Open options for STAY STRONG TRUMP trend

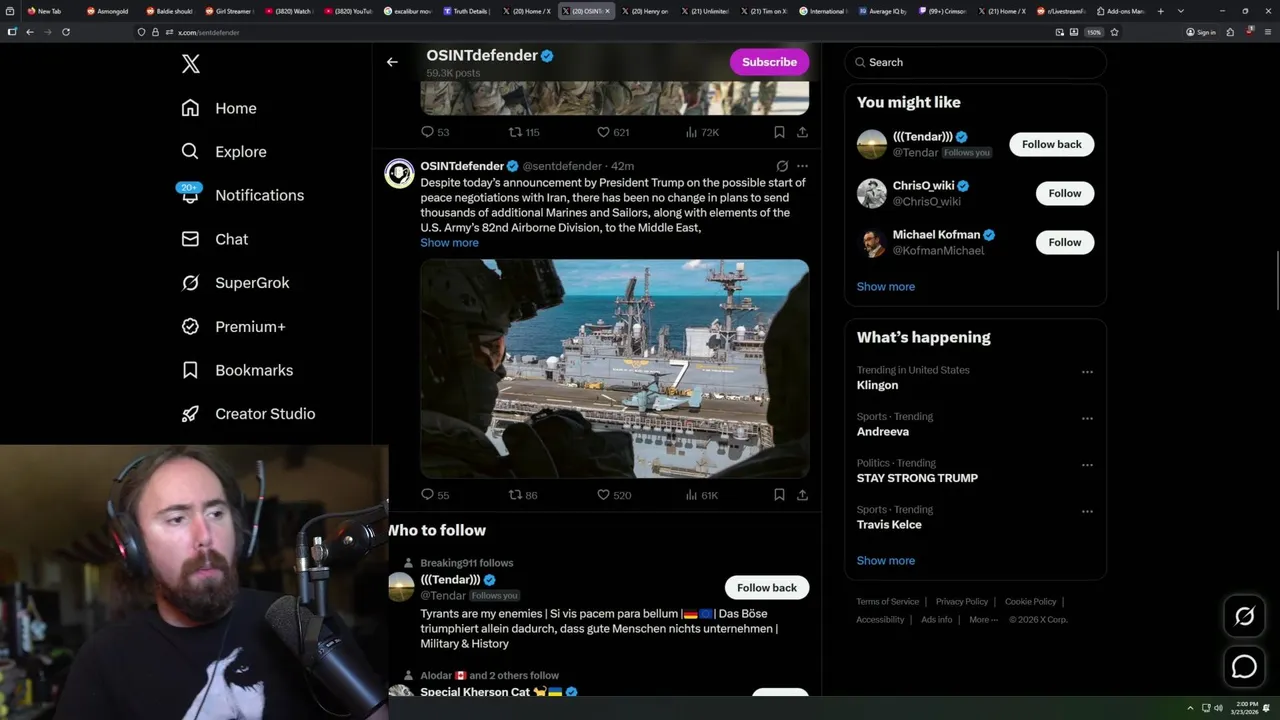1087,466
